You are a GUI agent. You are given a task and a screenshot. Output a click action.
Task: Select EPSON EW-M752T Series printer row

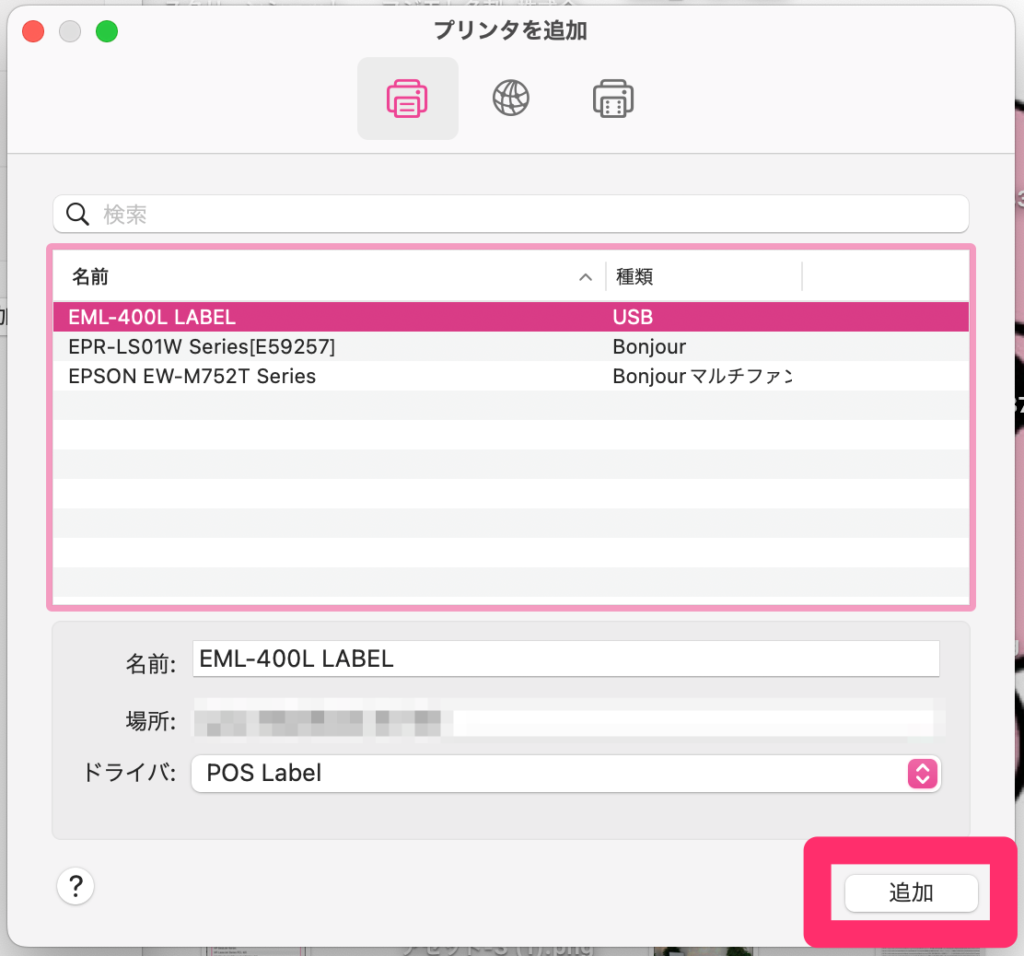pyautogui.click(x=511, y=376)
